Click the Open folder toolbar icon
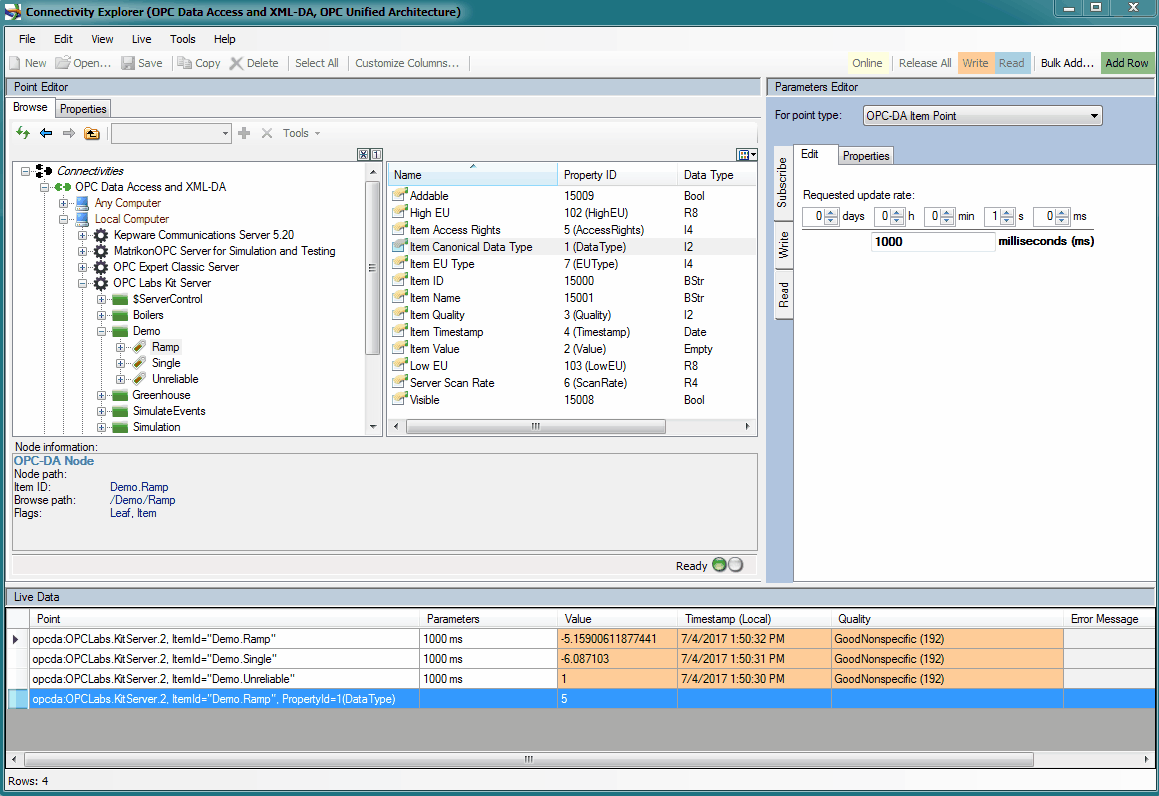 point(62,63)
